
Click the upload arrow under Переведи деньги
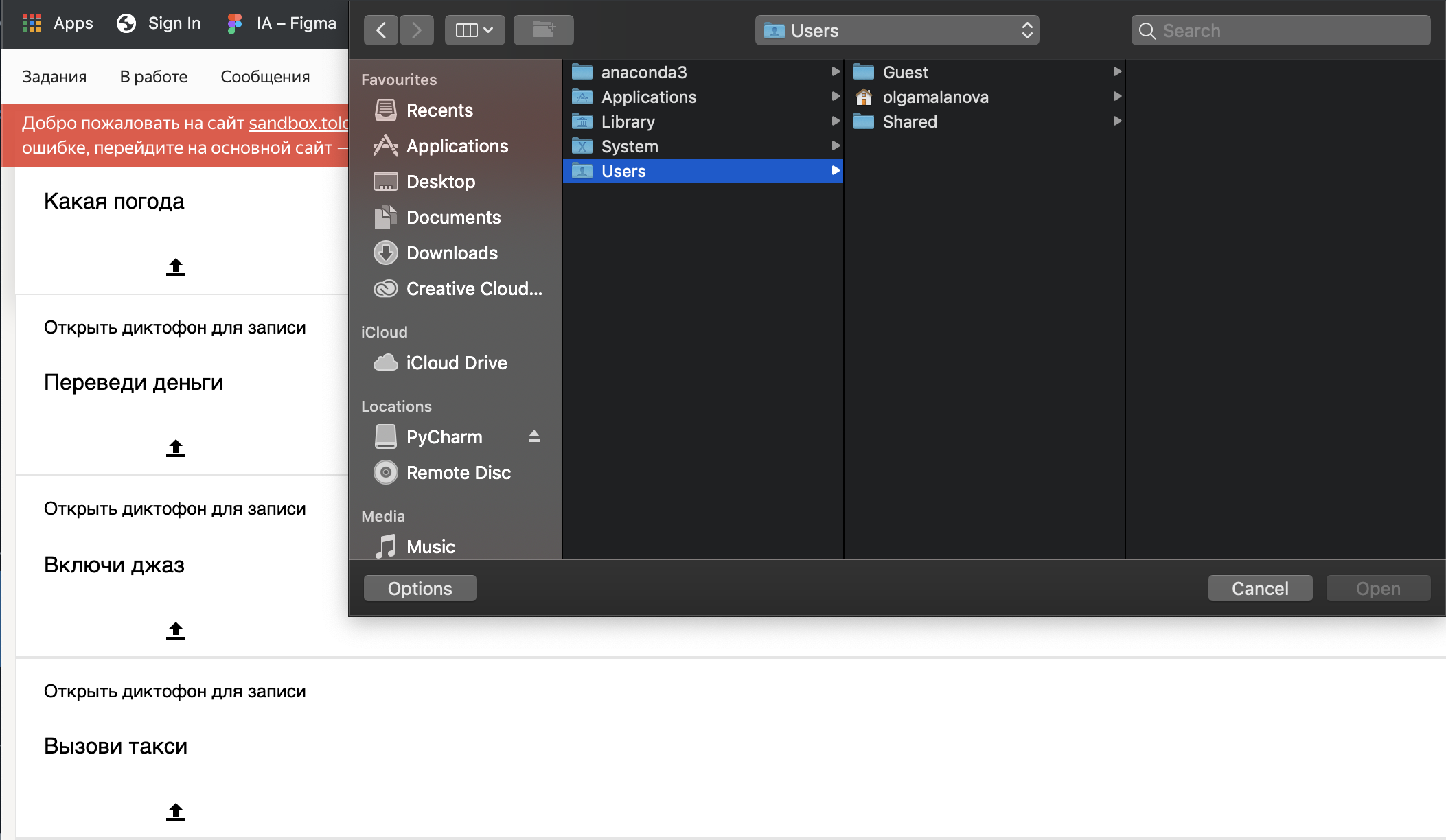point(176,448)
